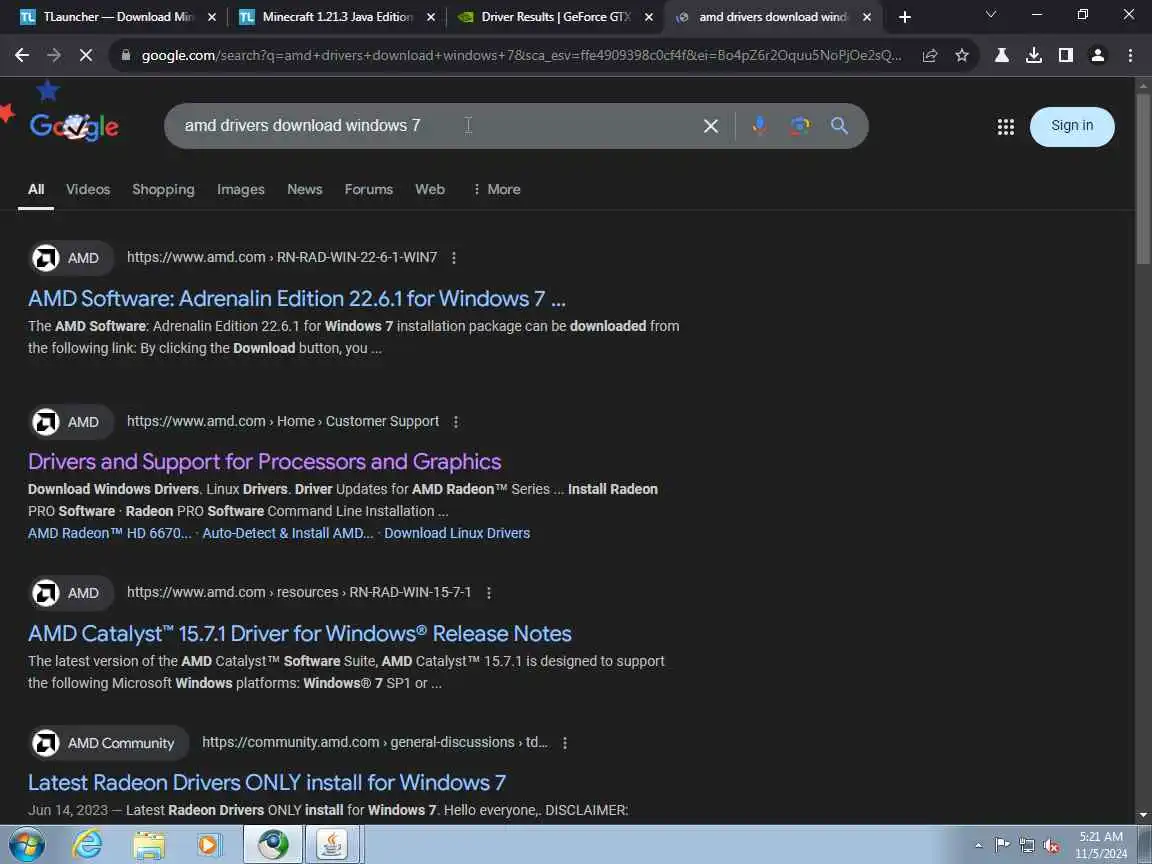Viewport: 1152px width, 864px height.
Task: Click the browser address bar
Action: [x=522, y=55]
